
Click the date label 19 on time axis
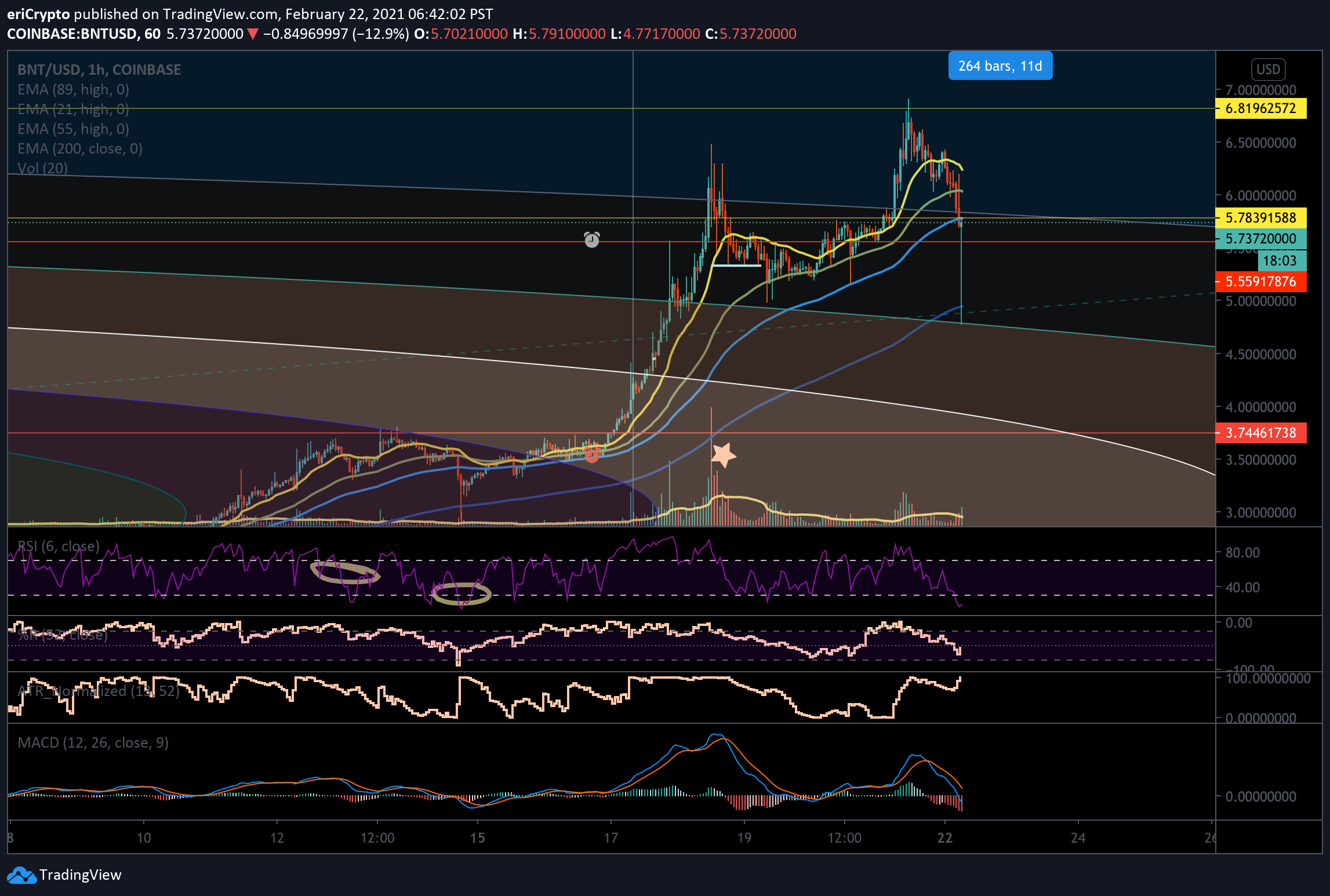[744, 838]
